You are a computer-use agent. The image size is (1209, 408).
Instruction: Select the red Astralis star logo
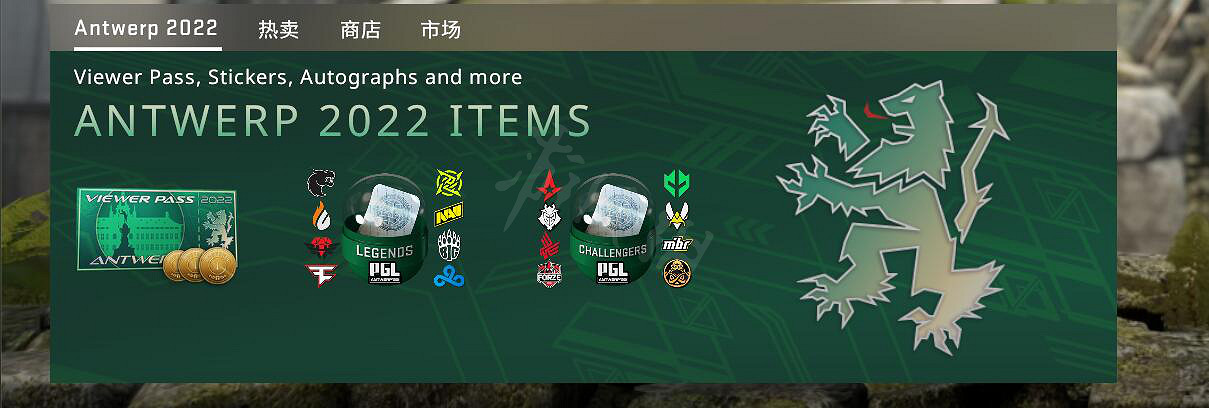(x=549, y=184)
